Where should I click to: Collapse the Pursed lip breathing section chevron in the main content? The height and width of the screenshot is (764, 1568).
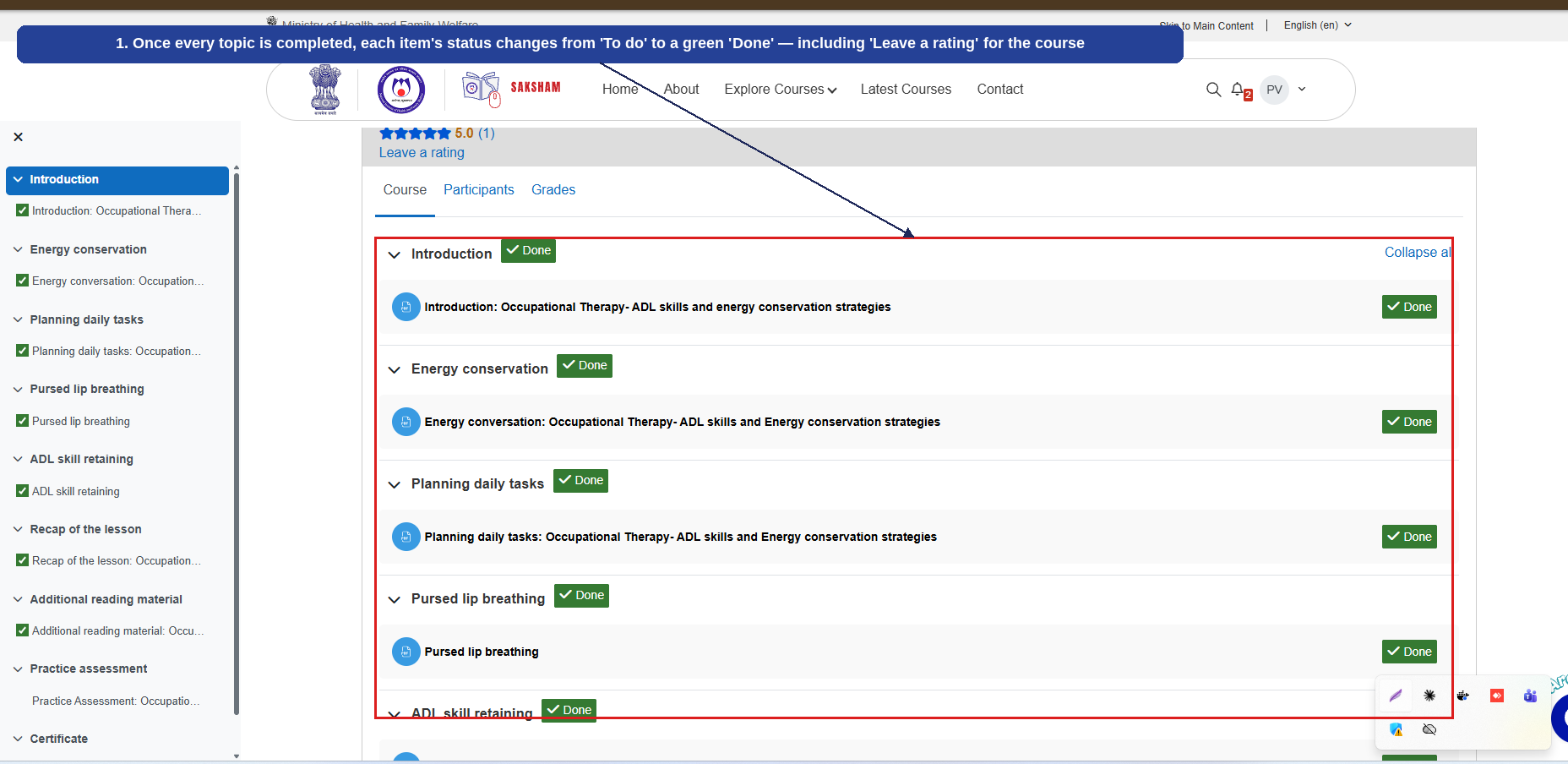tap(394, 599)
